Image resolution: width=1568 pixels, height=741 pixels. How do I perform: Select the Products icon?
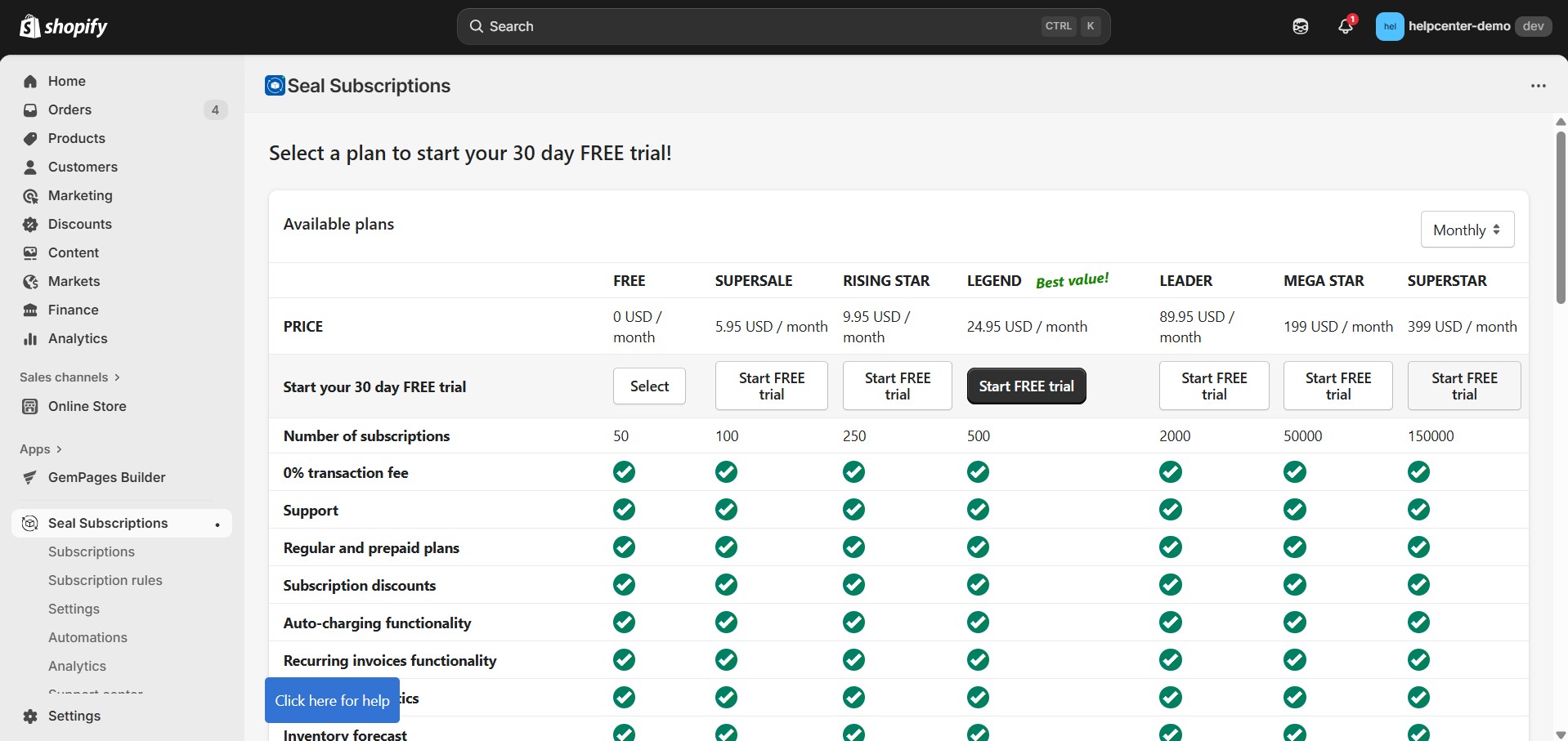29,138
